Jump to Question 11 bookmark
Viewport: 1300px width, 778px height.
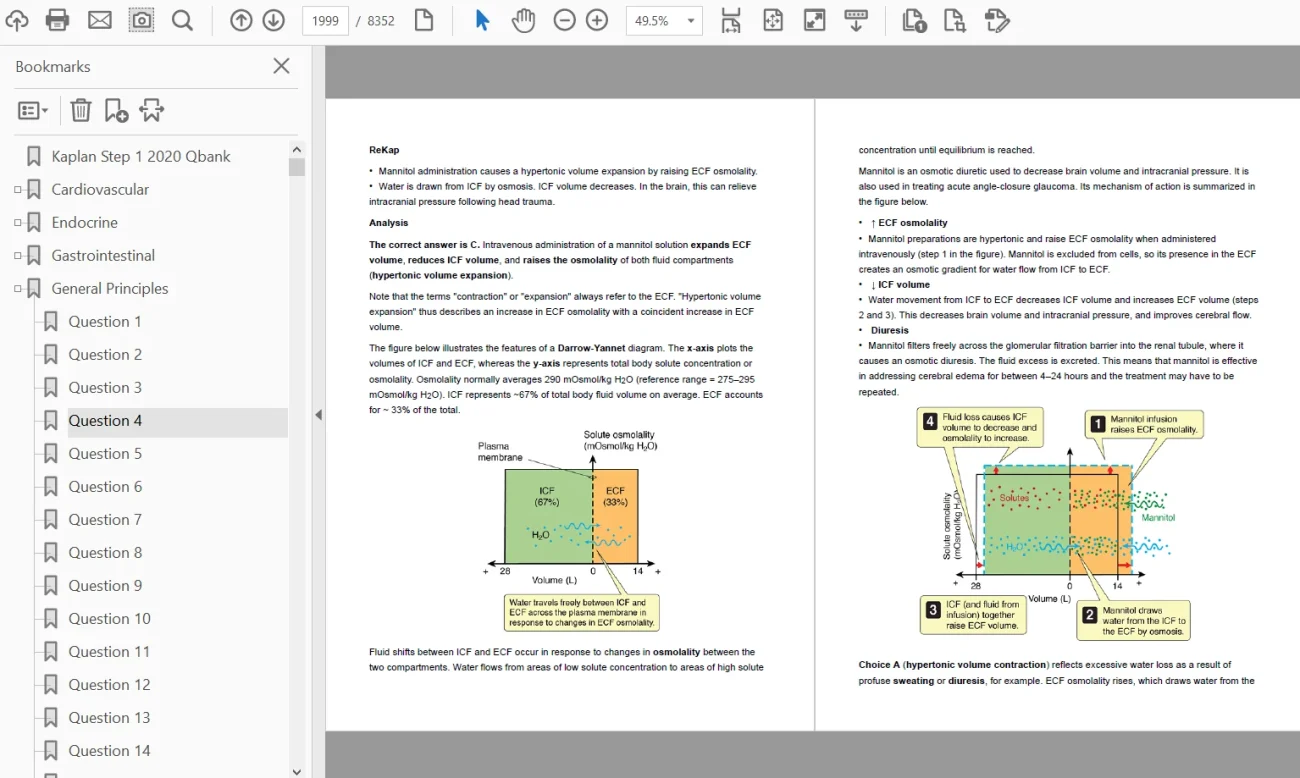click(x=109, y=651)
